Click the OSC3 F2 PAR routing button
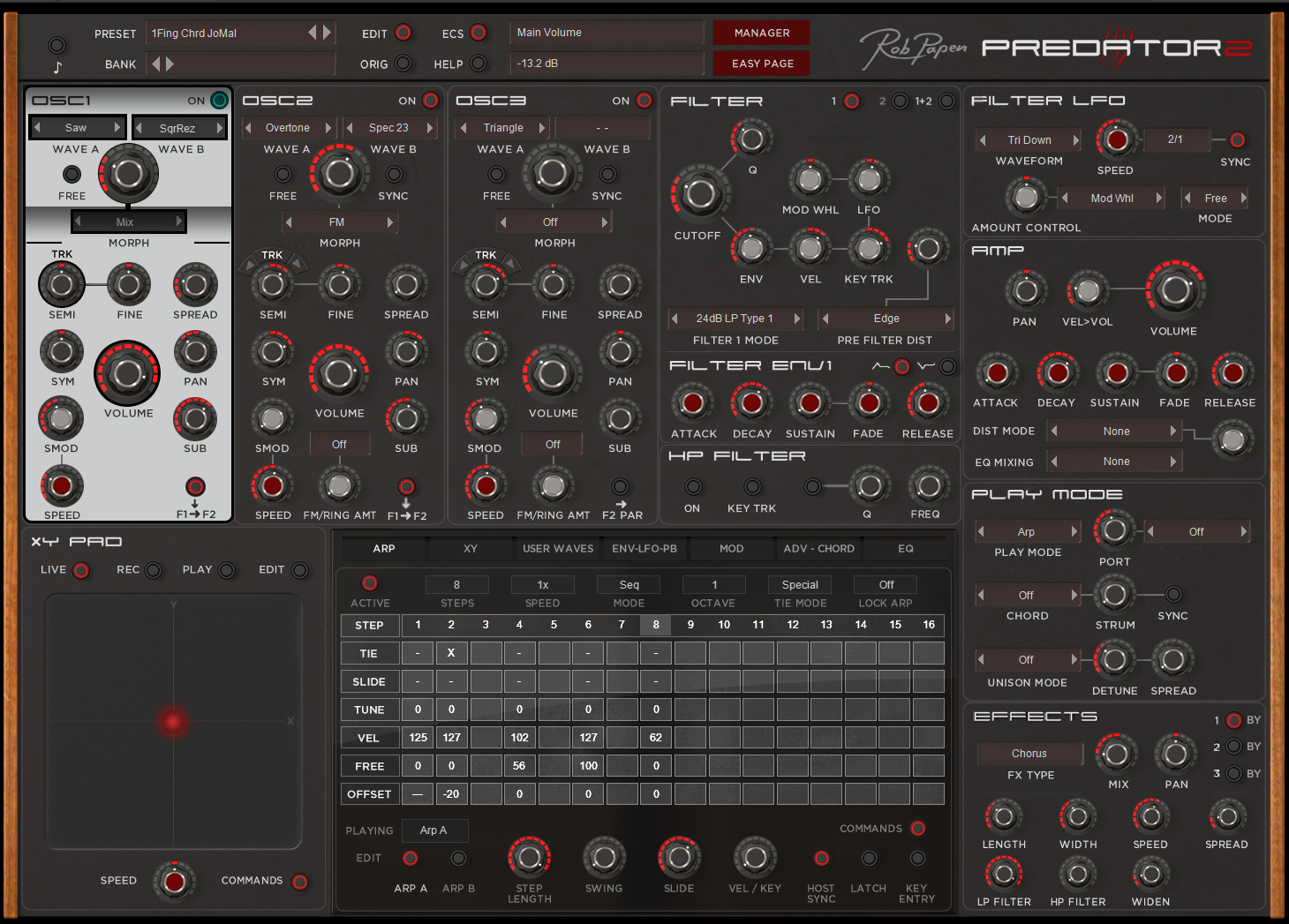1289x924 pixels. click(x=621, y=486)
